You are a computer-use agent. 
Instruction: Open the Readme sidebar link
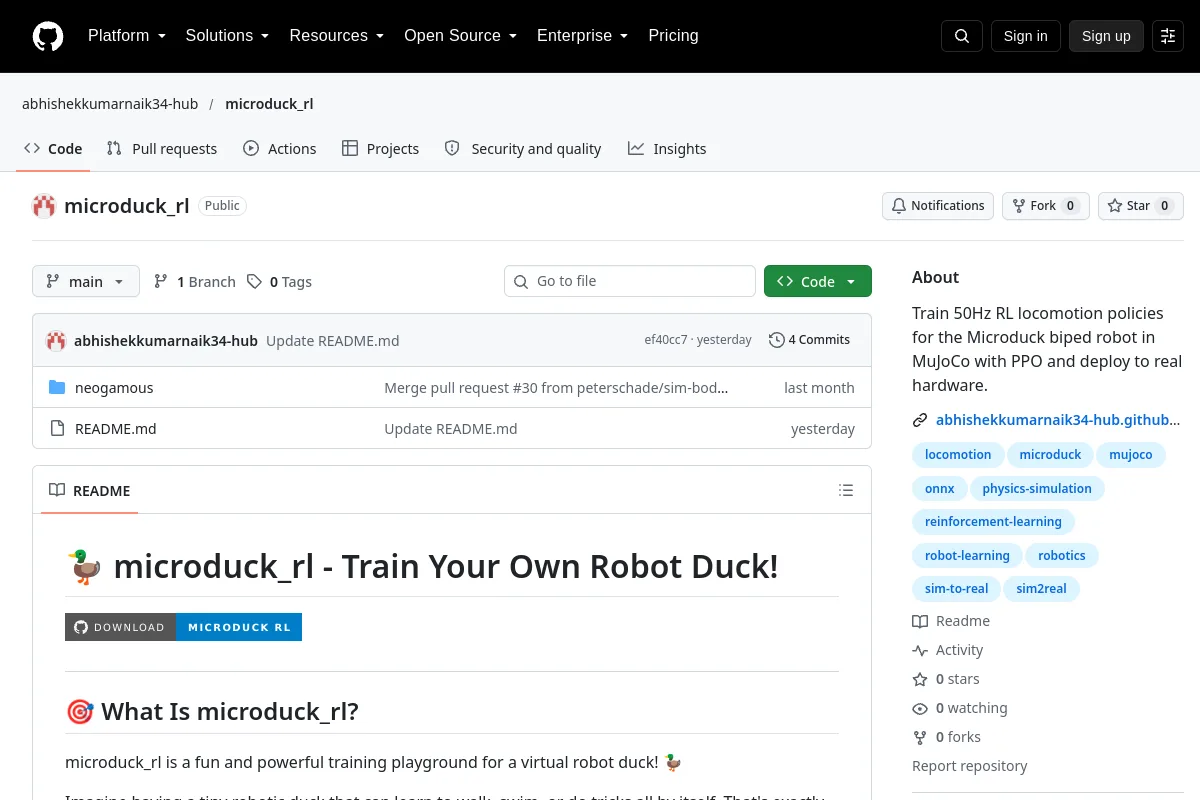[x=951, y=621]
